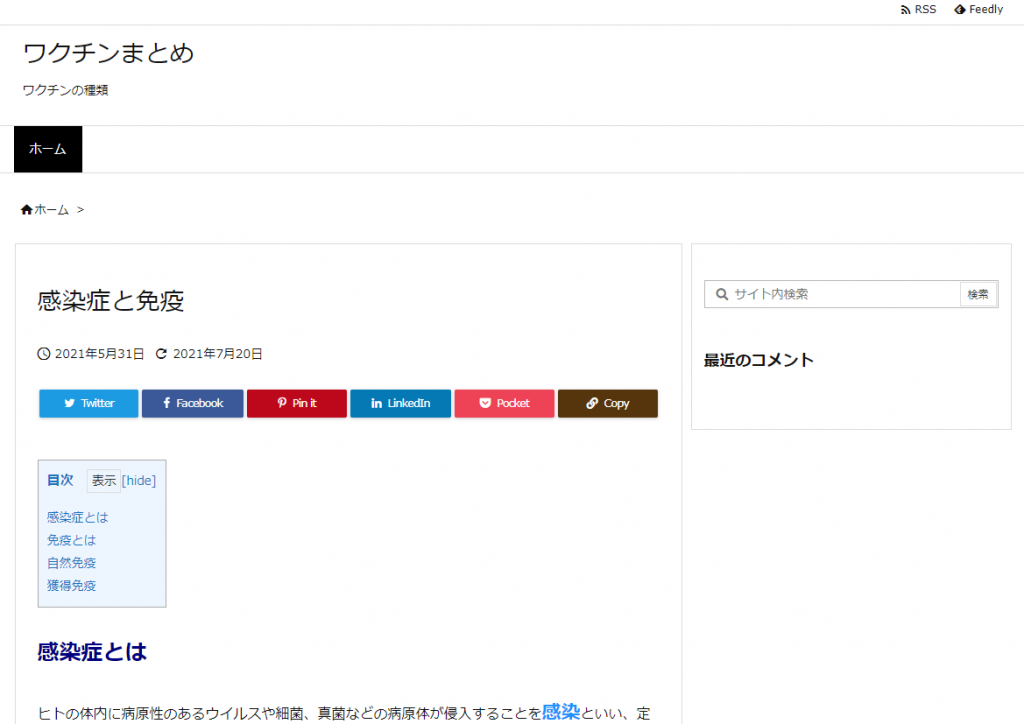
Task: Toggle the 表示 button in table of contents
Action: 104,480
